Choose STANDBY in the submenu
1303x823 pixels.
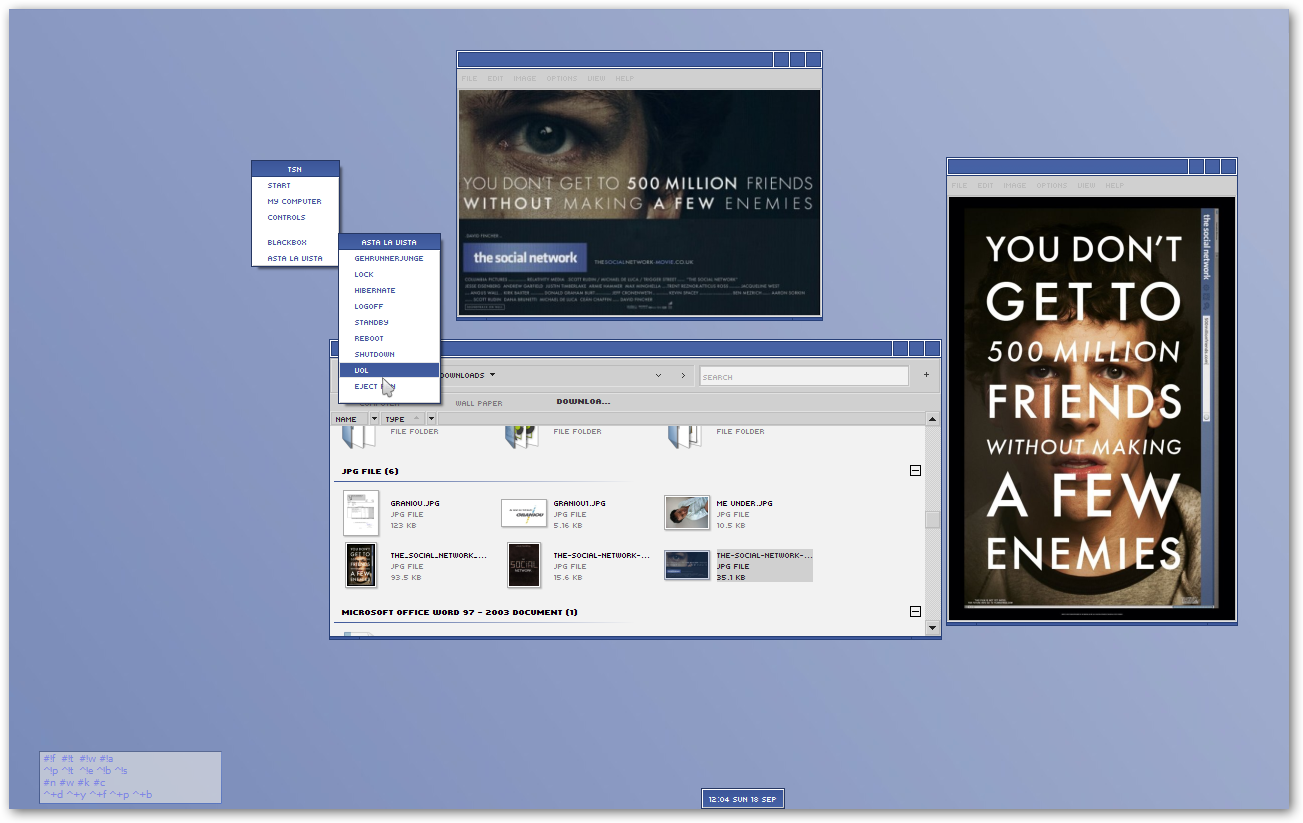tap(389, 322)
